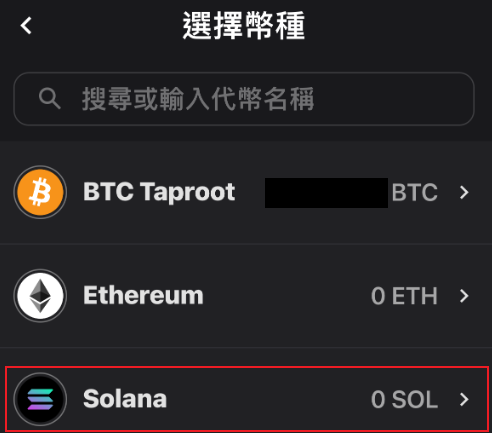The width and height of the screenshot is (492, 433).
Task: Click empty space in the highlighted Solana row
Action: coord(267,399)
